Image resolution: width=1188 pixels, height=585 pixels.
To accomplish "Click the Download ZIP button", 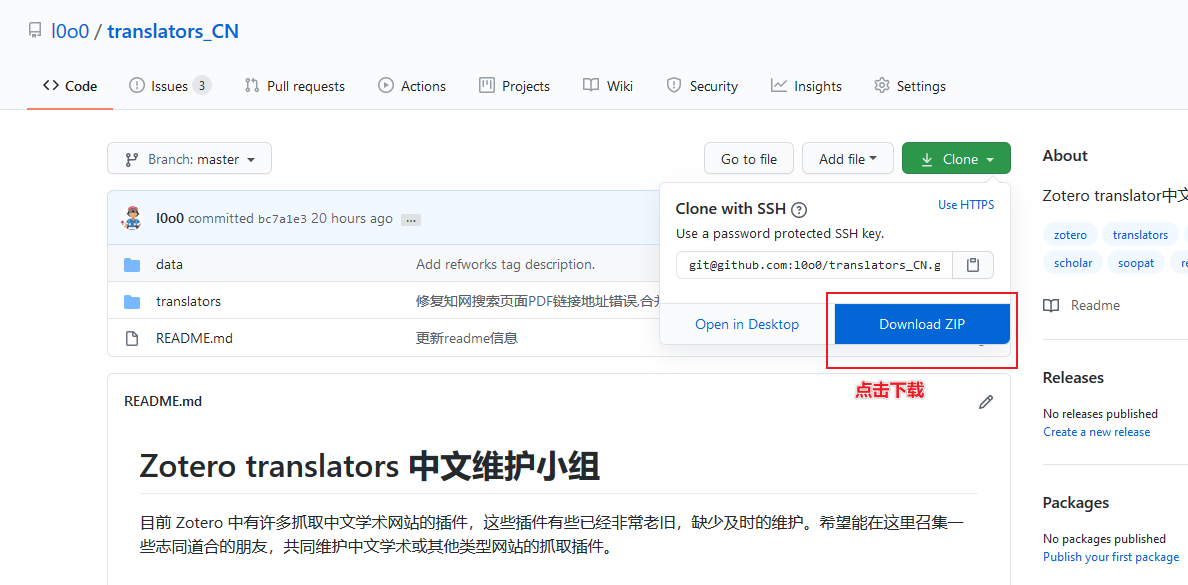I will pos(922,324).
